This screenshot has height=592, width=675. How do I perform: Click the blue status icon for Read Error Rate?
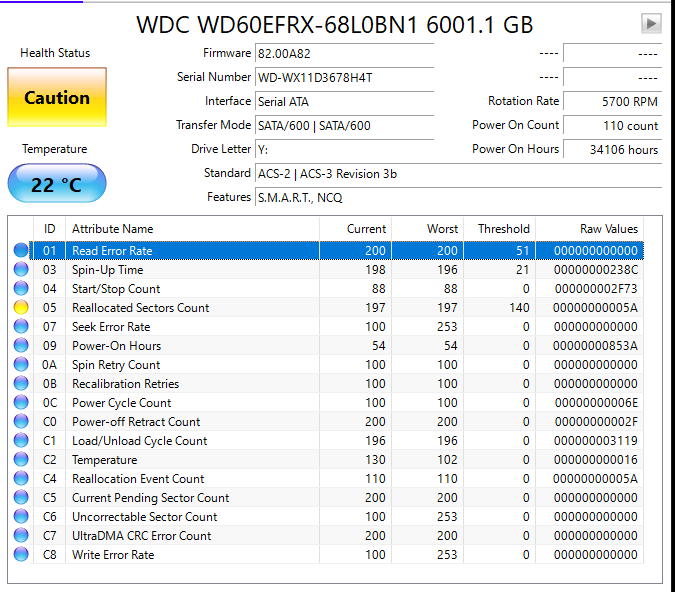(21, 251)
